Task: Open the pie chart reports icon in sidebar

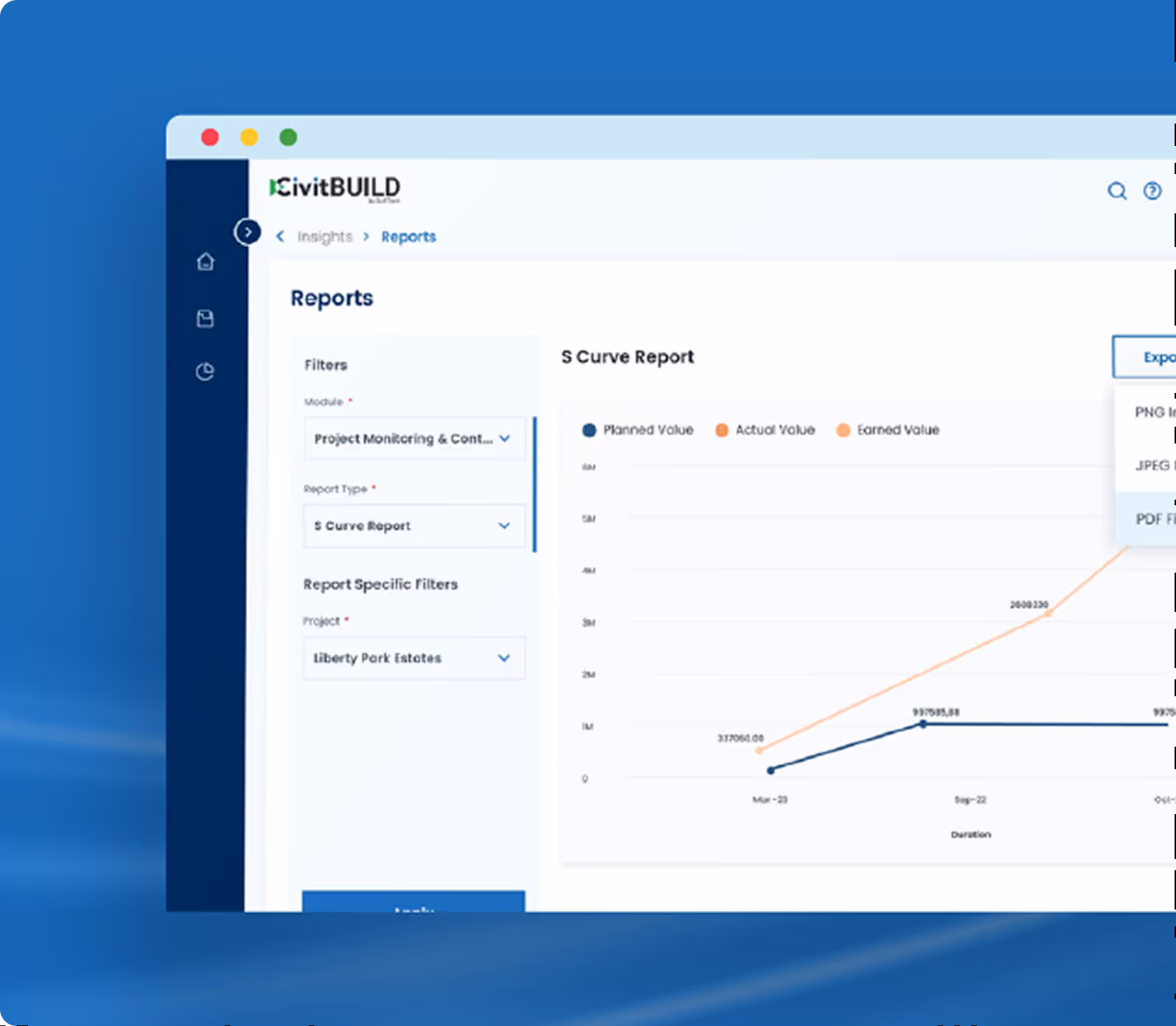Action: coord(205,371)
